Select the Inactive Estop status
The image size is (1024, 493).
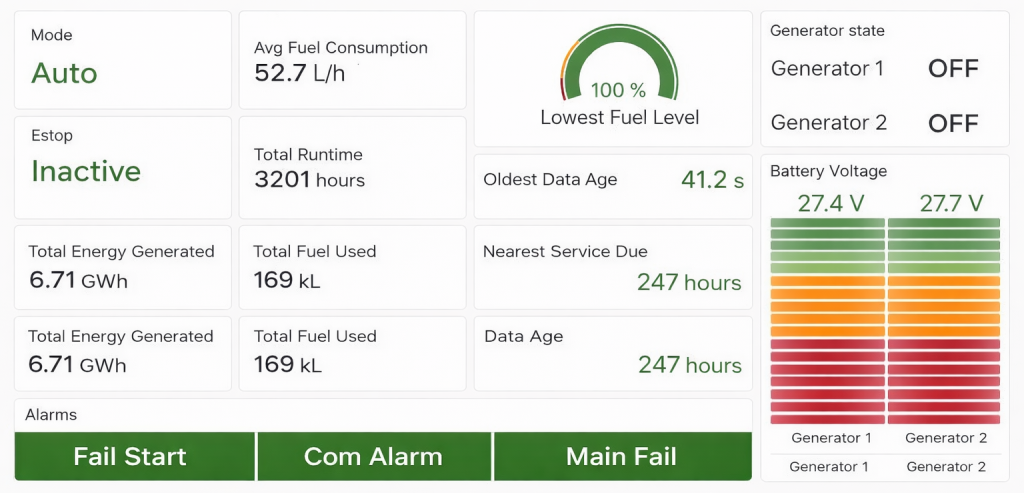pos(86,171)
